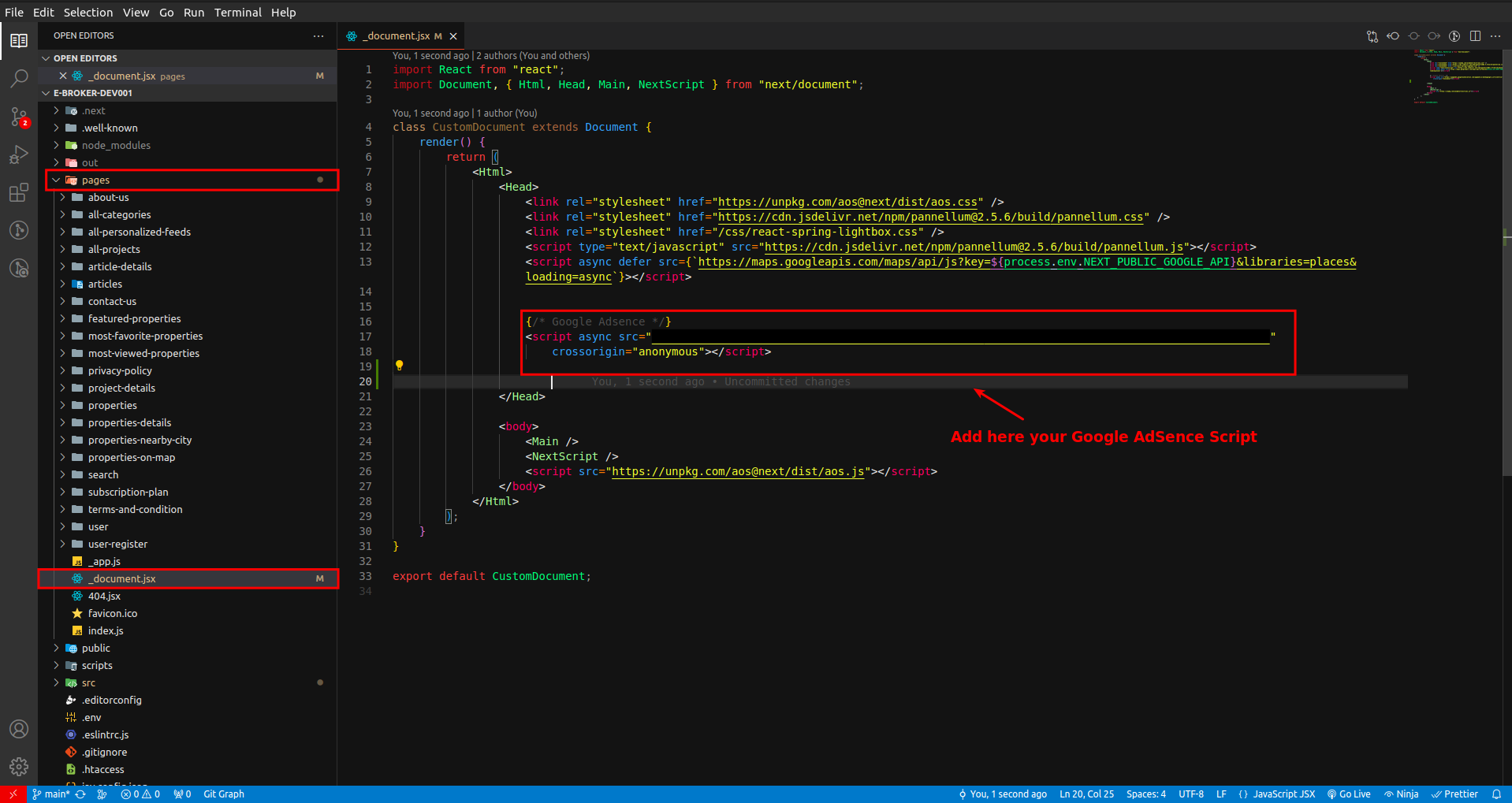The width and height of the screenshot is (1512, 803).
Task: Click Prettier status bar item
Action: click(1454, 794)
